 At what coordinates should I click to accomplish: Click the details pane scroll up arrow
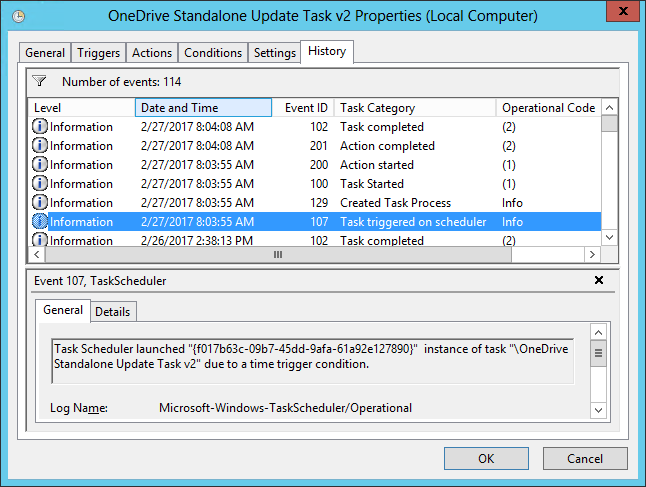[x=598, y=332]
